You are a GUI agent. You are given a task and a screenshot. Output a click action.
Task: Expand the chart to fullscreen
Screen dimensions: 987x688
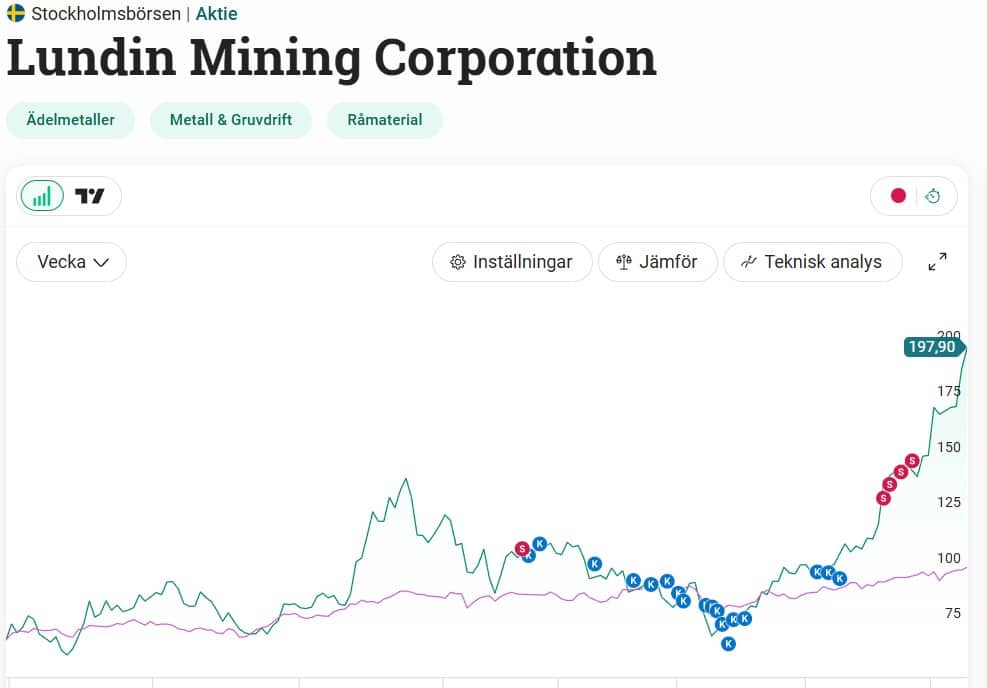pyautogui.click(x=937, y=262)
